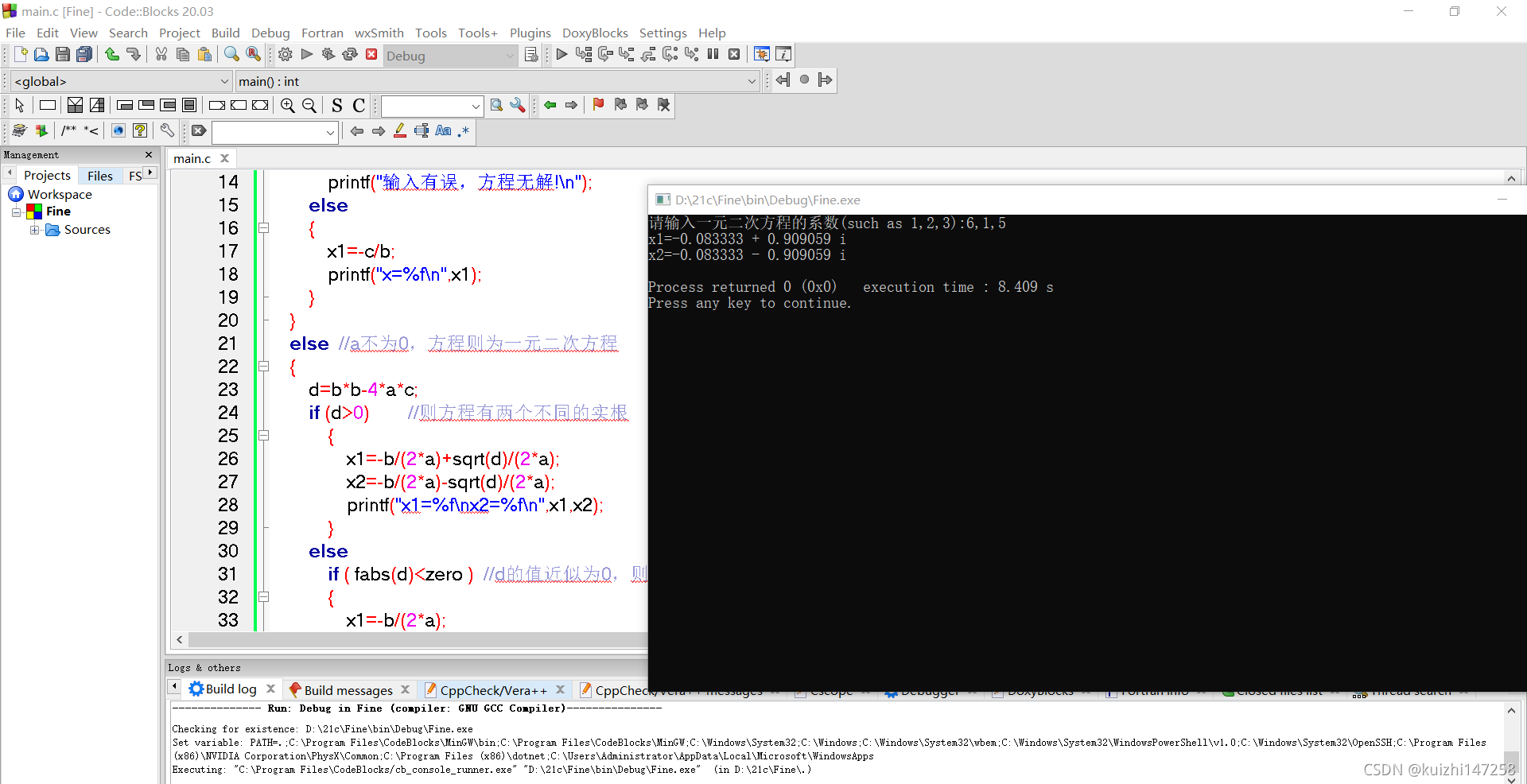Toggle source view with the S icon

click(337, 105)
